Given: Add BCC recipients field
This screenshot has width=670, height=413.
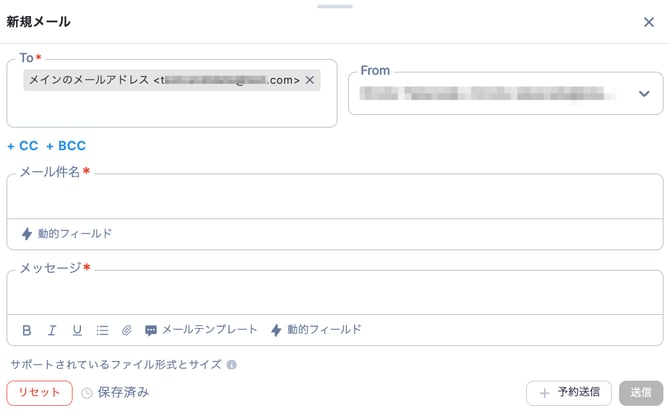Looking at the screenshot, I should pos(66,146).
